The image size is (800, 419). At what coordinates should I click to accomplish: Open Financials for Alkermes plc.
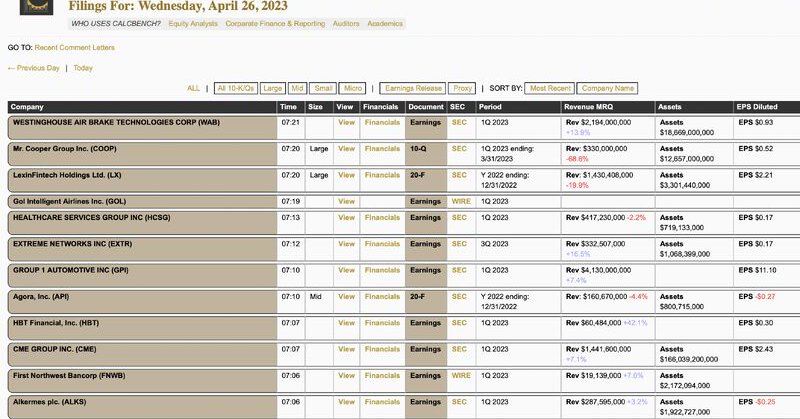(382, 402)
